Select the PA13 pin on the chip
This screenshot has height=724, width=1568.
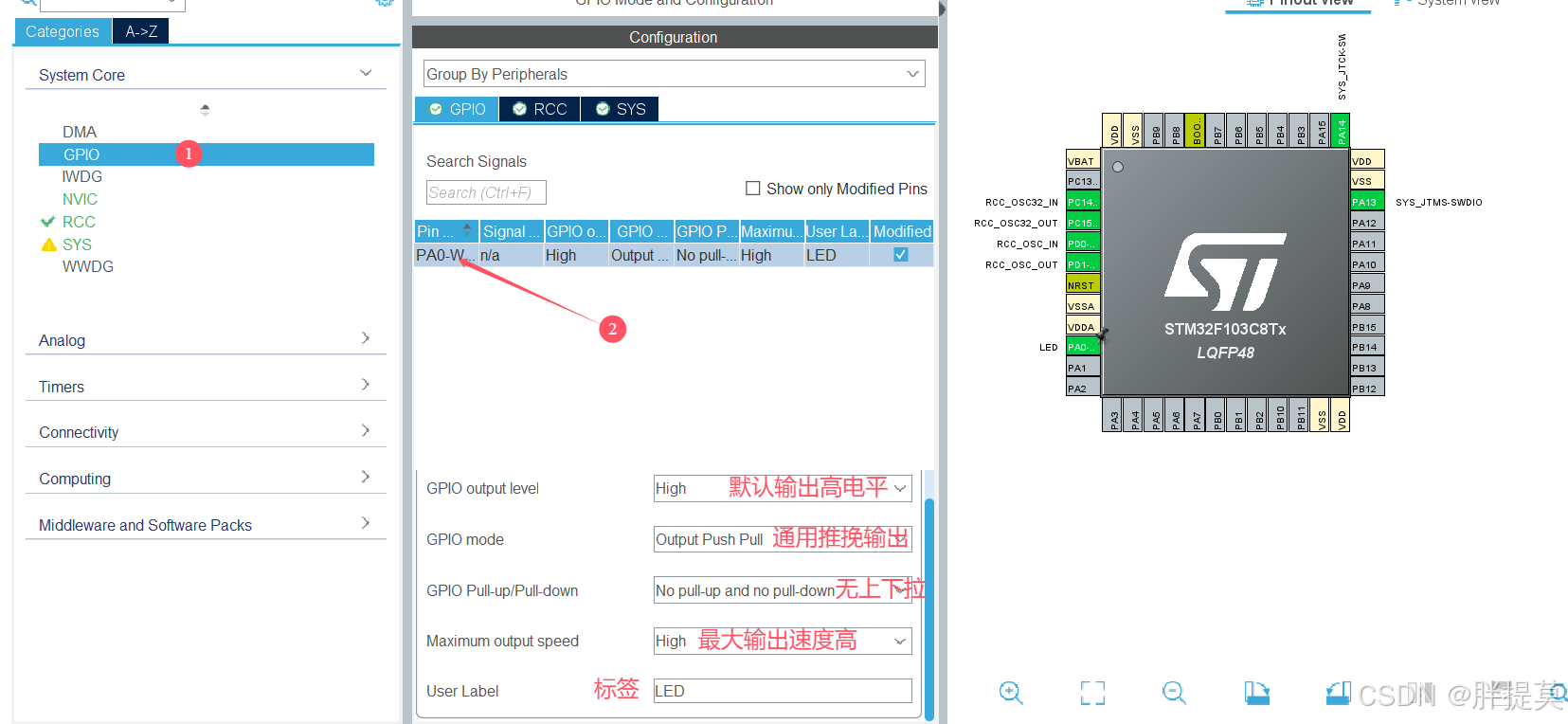tap(1367, 202)
